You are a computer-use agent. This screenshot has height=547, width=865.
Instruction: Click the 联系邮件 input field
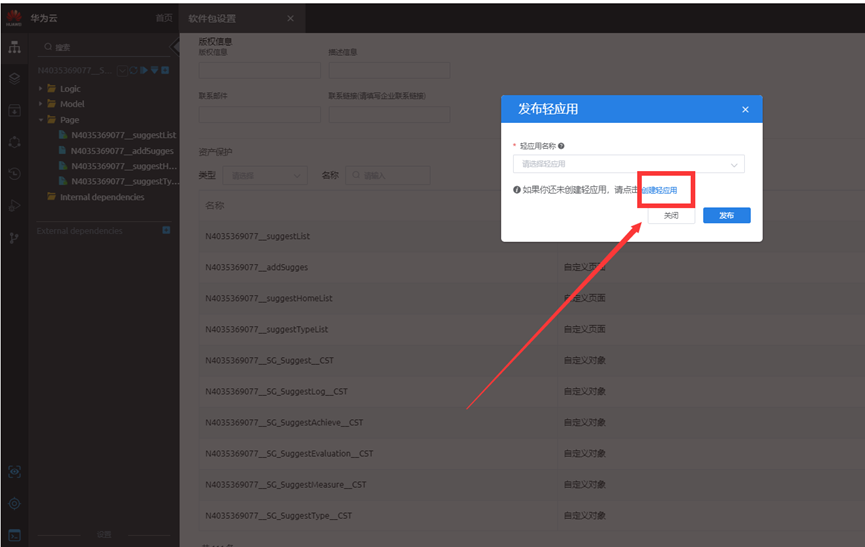click(259, 114)
